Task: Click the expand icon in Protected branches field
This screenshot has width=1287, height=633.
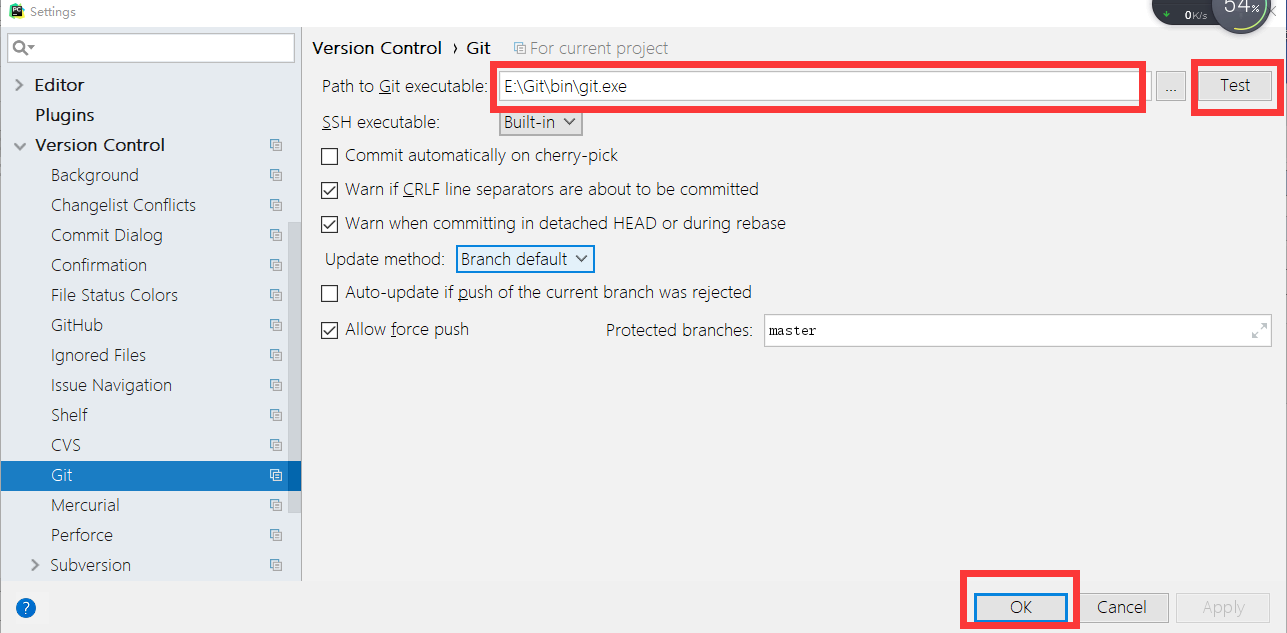Action: click(x=1259, y=331)
